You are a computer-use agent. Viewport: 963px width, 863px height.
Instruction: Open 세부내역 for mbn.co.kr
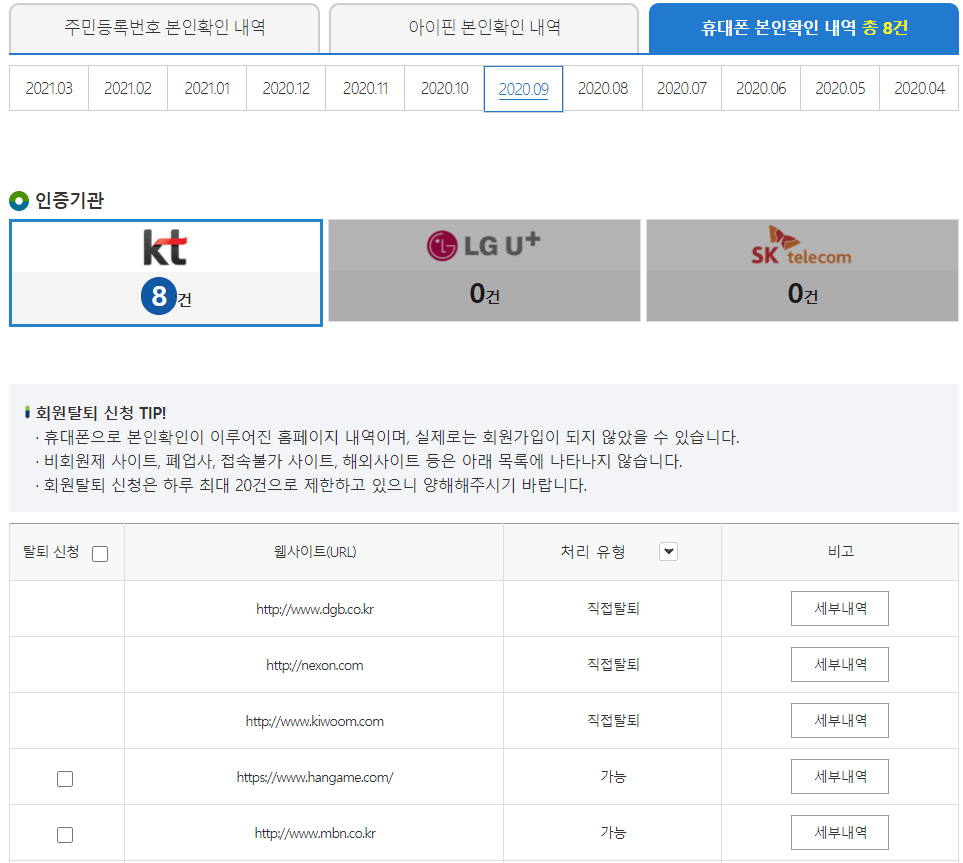pyautogui.click(x=839, y=833)
